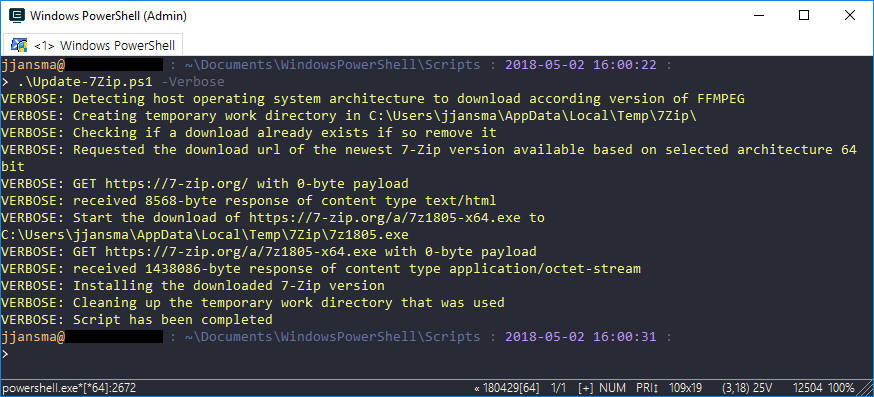Click the Windows PowerShell (Admin) title bar
Screen dimensions: 874x397
(x=108, y=16)
